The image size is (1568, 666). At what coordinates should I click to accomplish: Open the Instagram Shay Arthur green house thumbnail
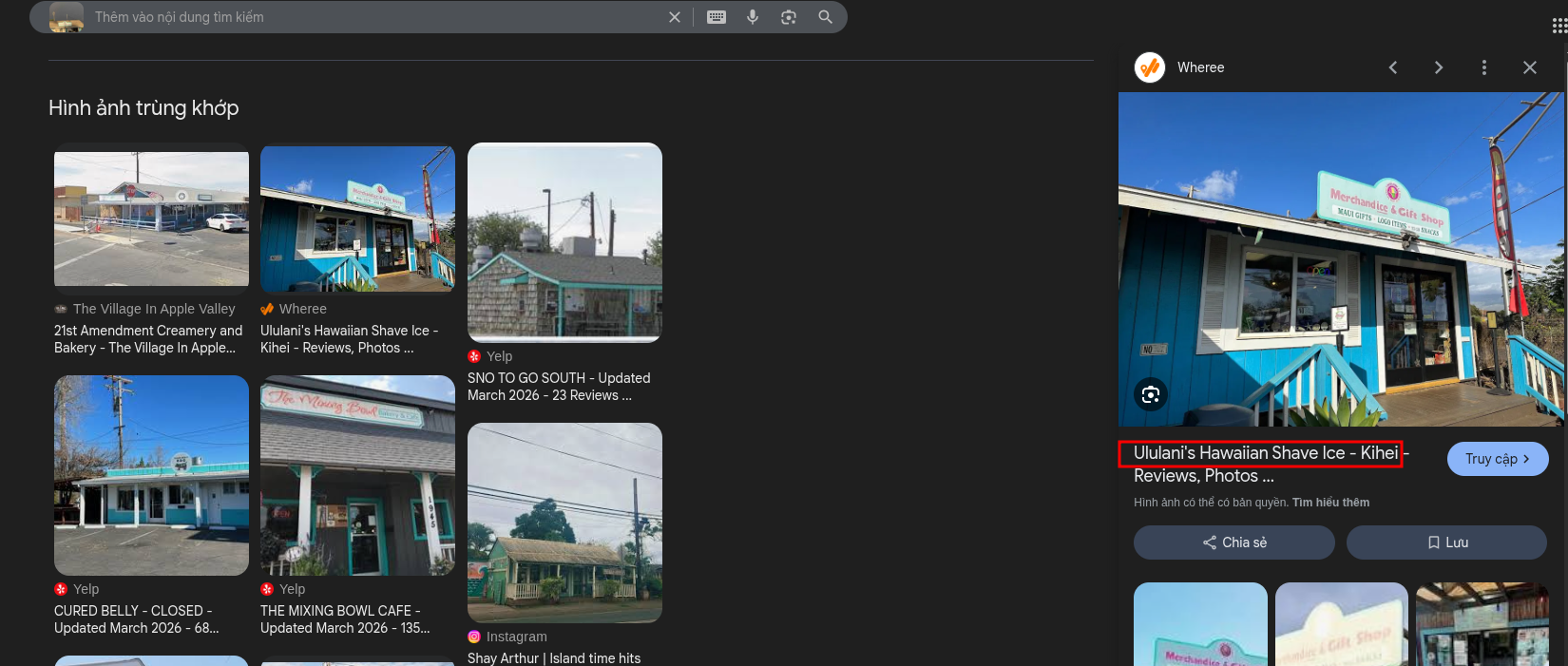(x=564, y=523)
